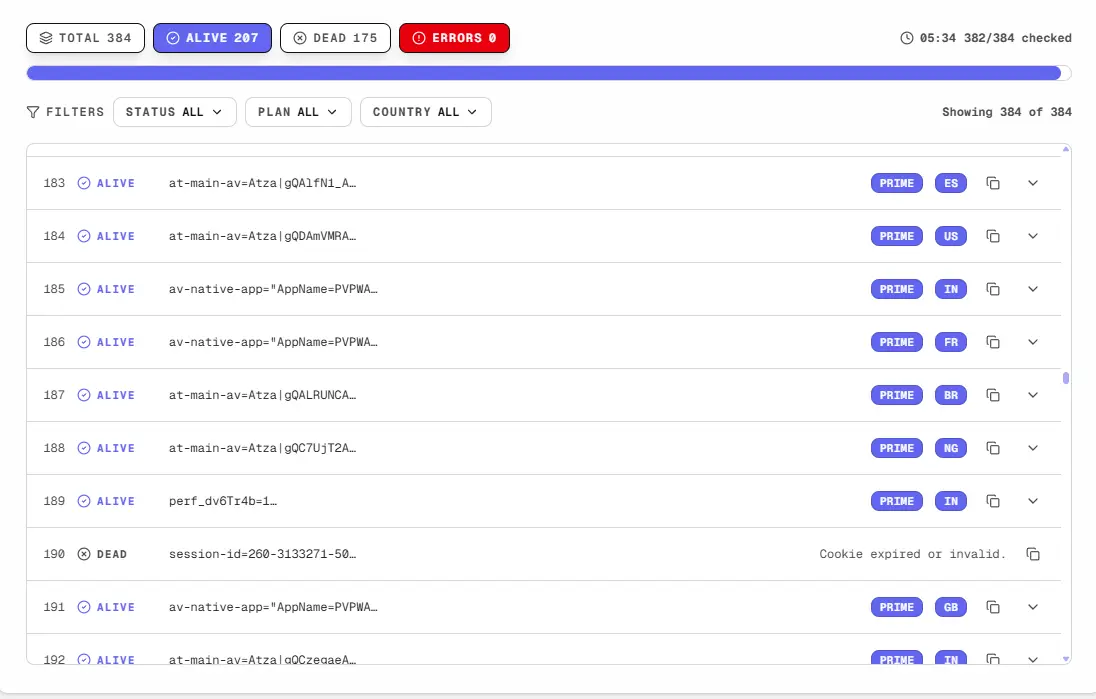The height and width of the screenshot is (699, 1096).
Task: Click the scrollbar up arrow
Action: (1066, 149)
